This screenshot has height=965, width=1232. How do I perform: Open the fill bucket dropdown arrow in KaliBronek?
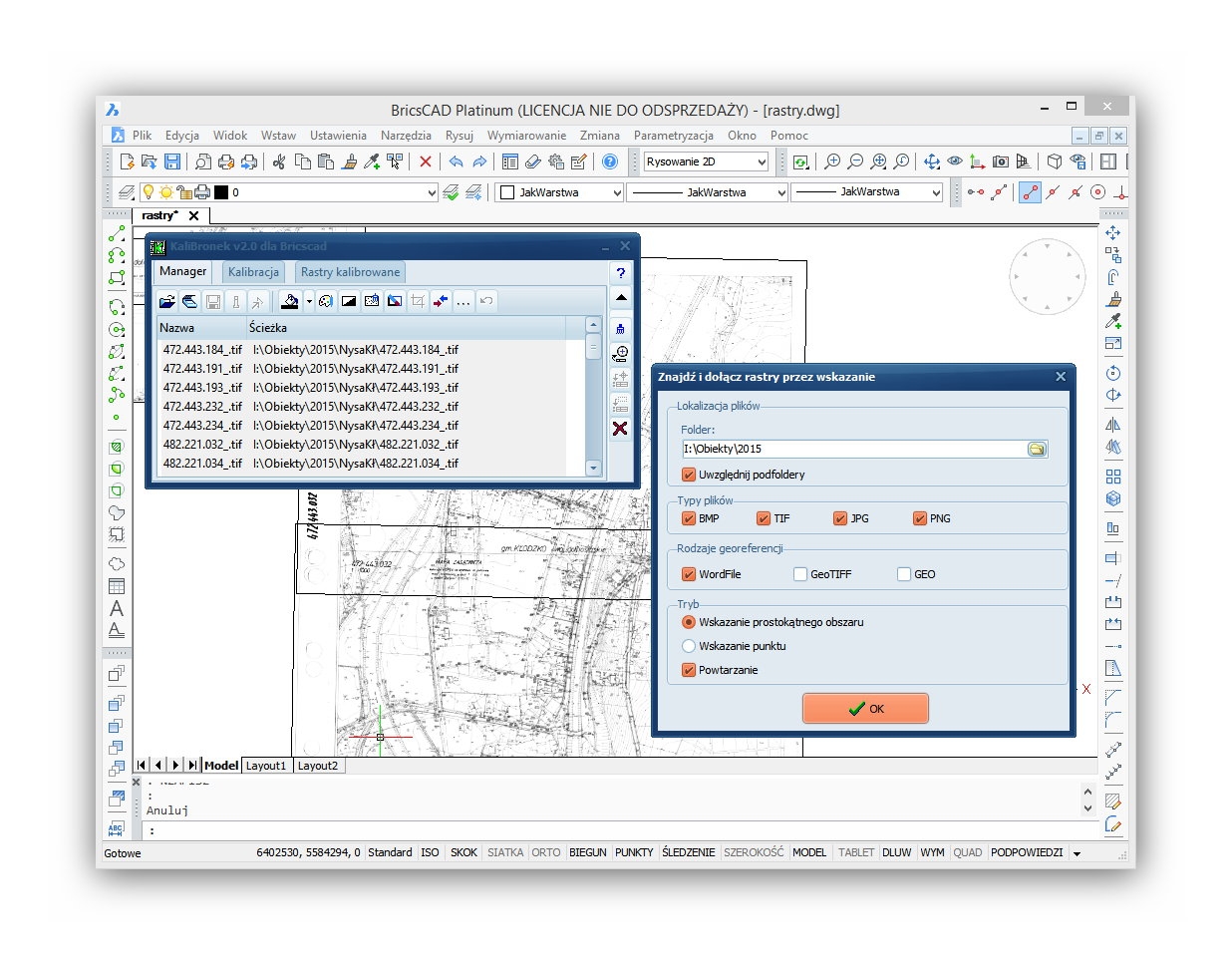tap(309, 301)
